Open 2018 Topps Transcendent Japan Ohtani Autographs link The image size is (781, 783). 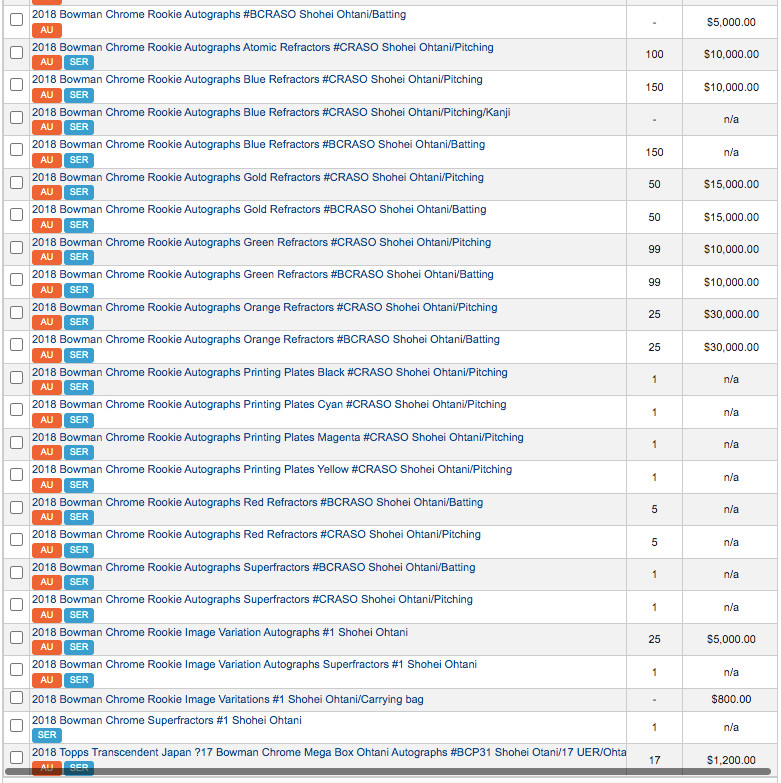[329, 753]
